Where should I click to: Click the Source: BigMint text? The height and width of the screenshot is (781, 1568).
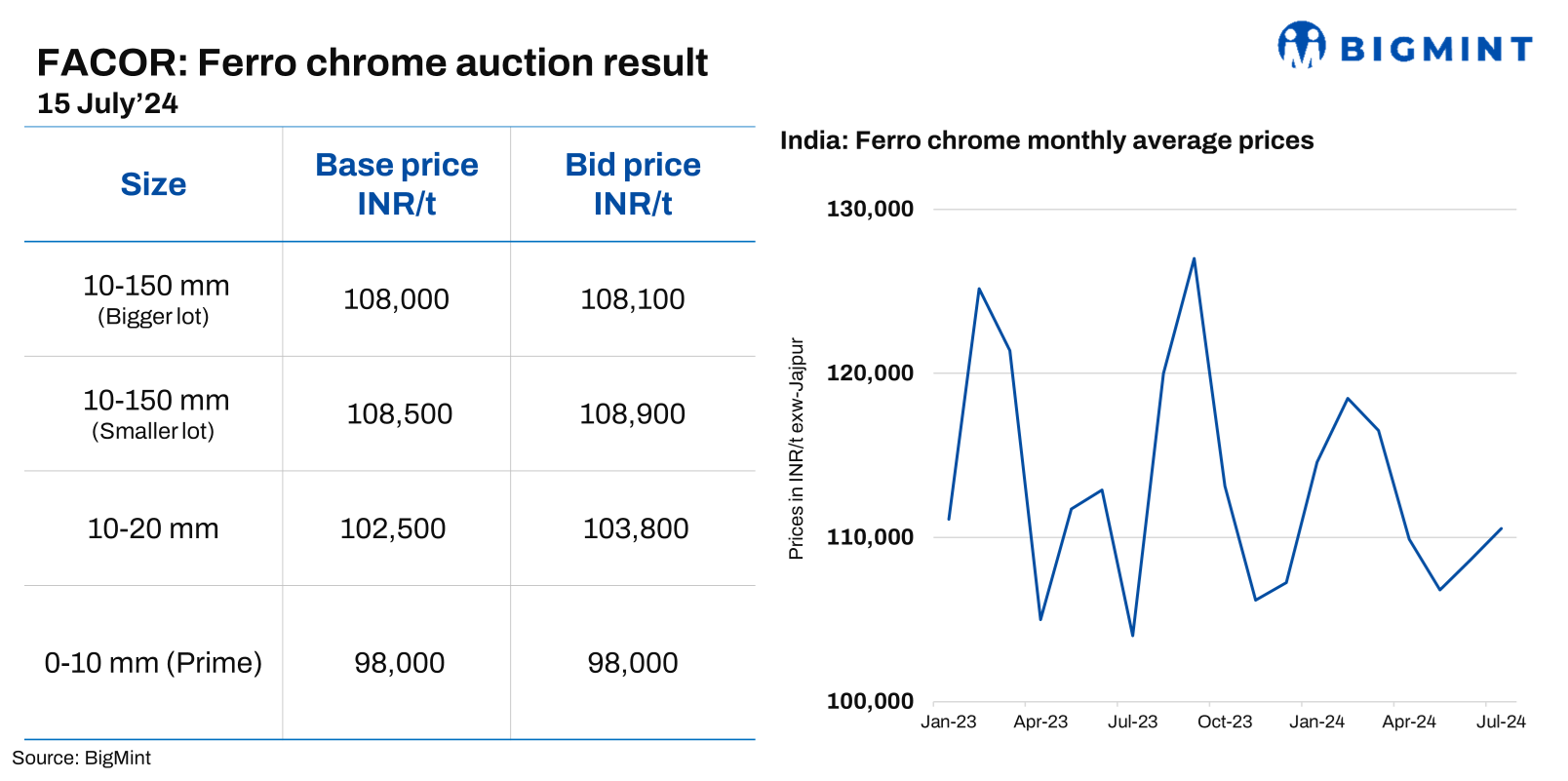coord(81,758)
